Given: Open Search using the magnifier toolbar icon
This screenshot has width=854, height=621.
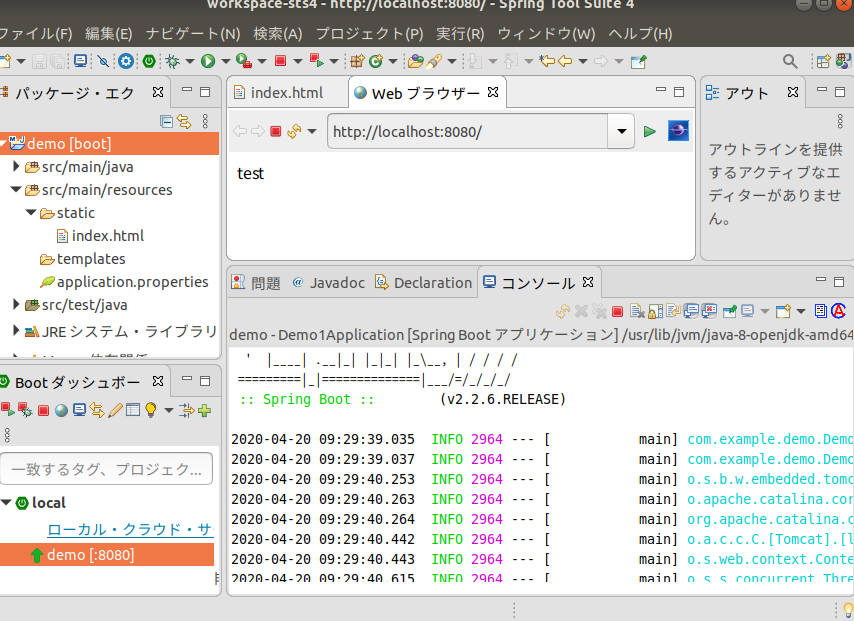Looking at the screenshot, I should [789, 60].
